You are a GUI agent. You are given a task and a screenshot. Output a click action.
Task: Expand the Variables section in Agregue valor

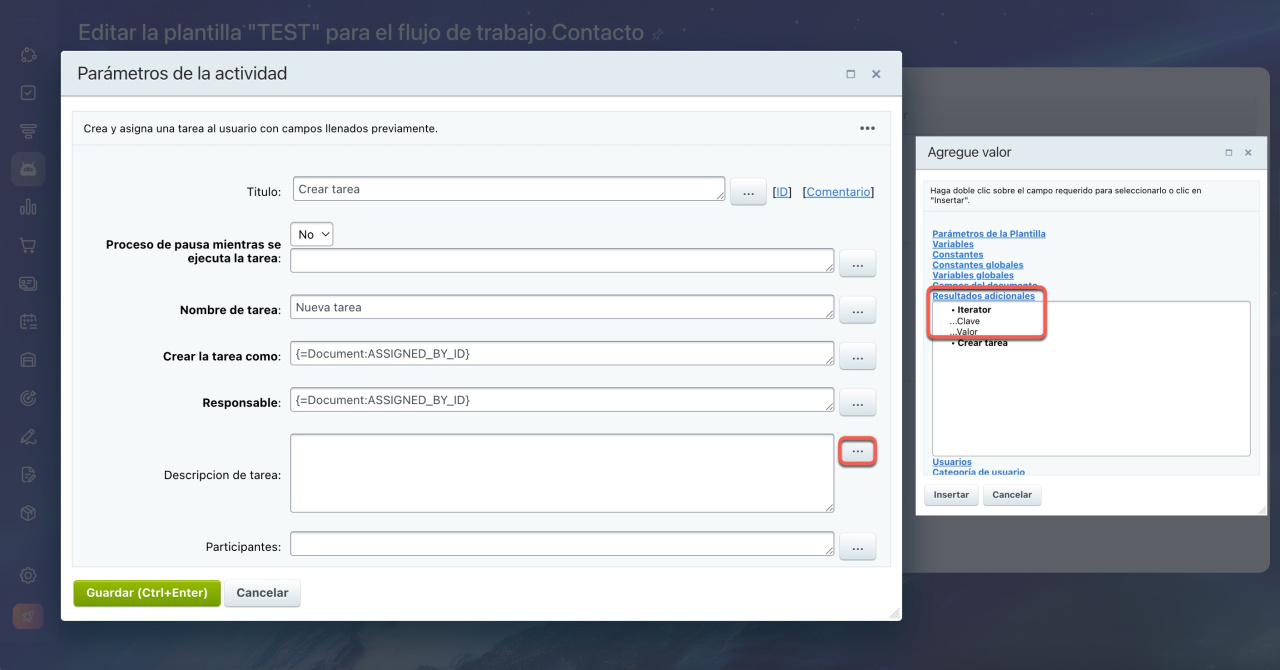coord(952,244)
